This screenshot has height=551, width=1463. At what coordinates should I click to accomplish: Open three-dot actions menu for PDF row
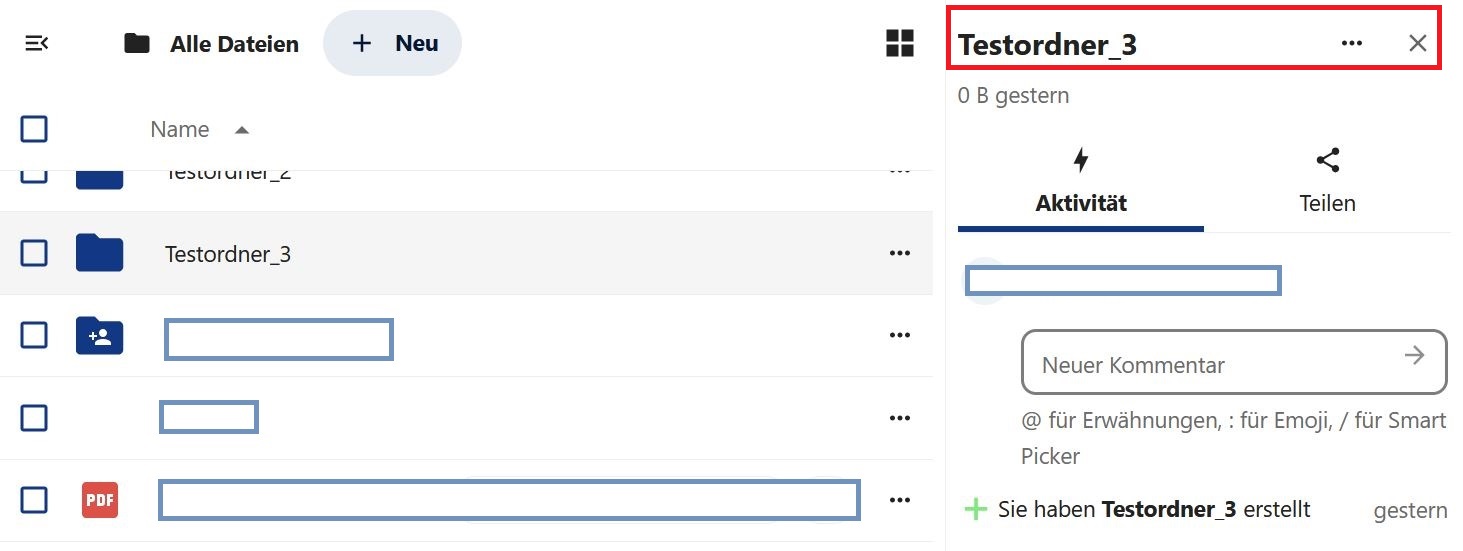(x=899, y=500)
